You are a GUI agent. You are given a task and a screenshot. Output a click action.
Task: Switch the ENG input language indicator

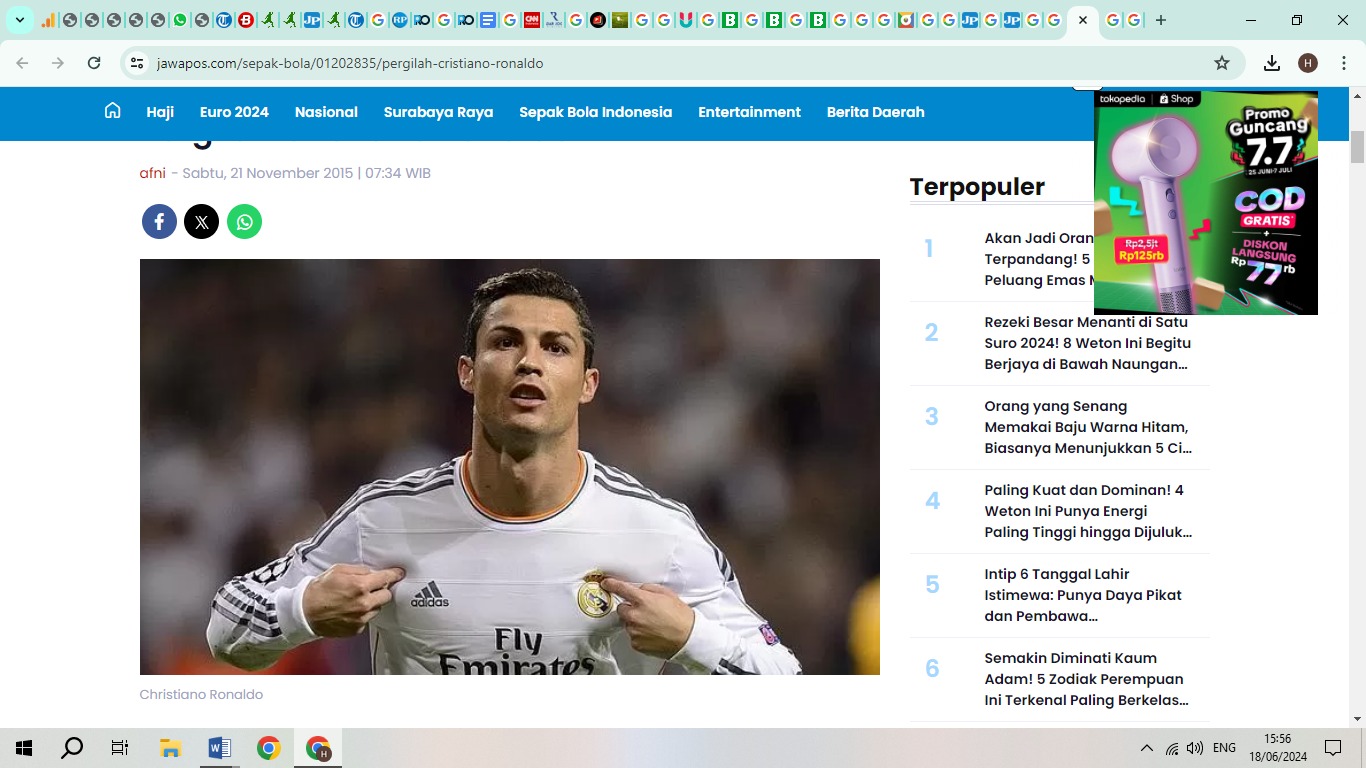coord(1224,748)
